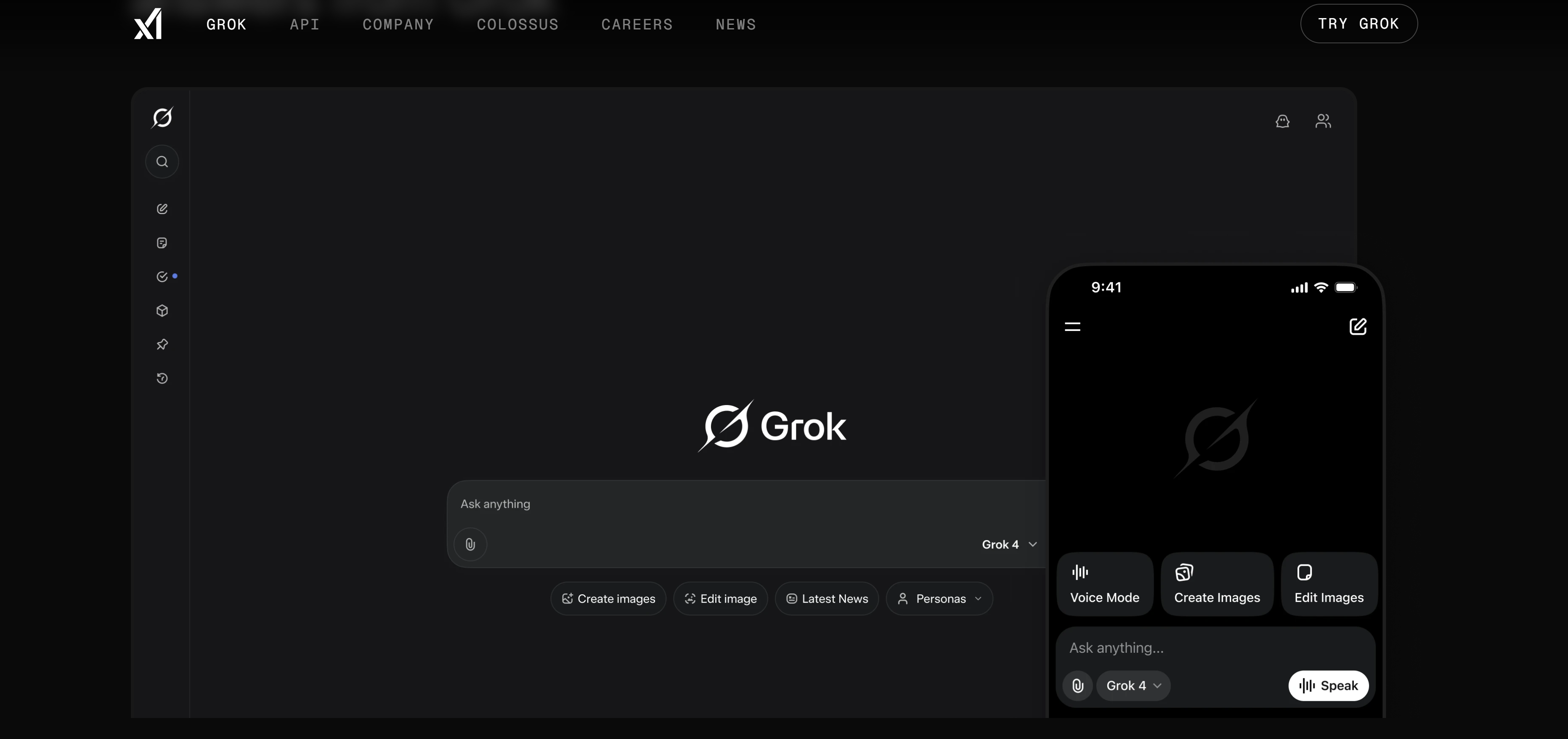Open chat history from the sidebar
The width and height of the screenshot is (1568, 739).
click(x=162, y=378)
